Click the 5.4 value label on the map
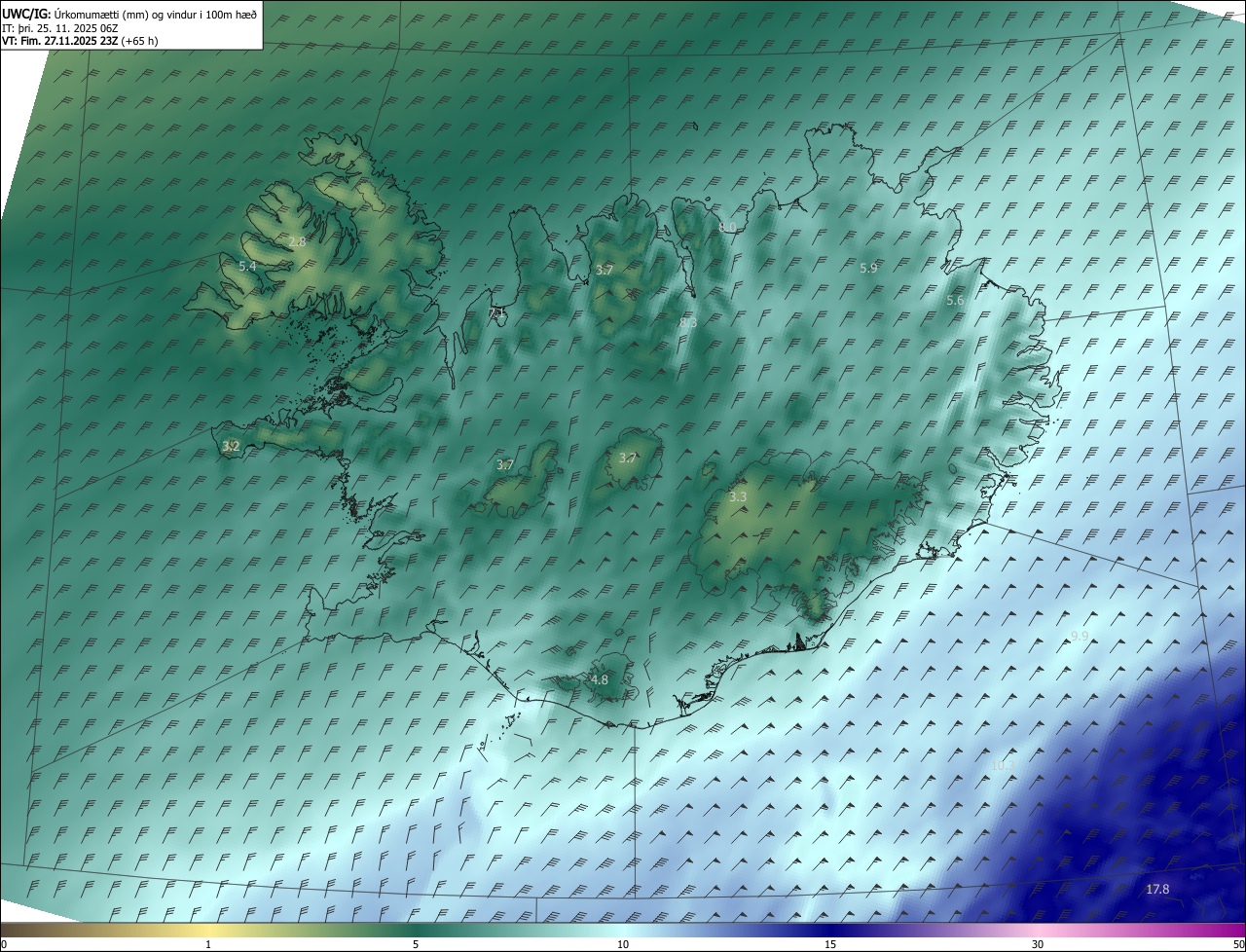Image resolution: width=1246 pixels, height=952 pixels. [247, 266]
